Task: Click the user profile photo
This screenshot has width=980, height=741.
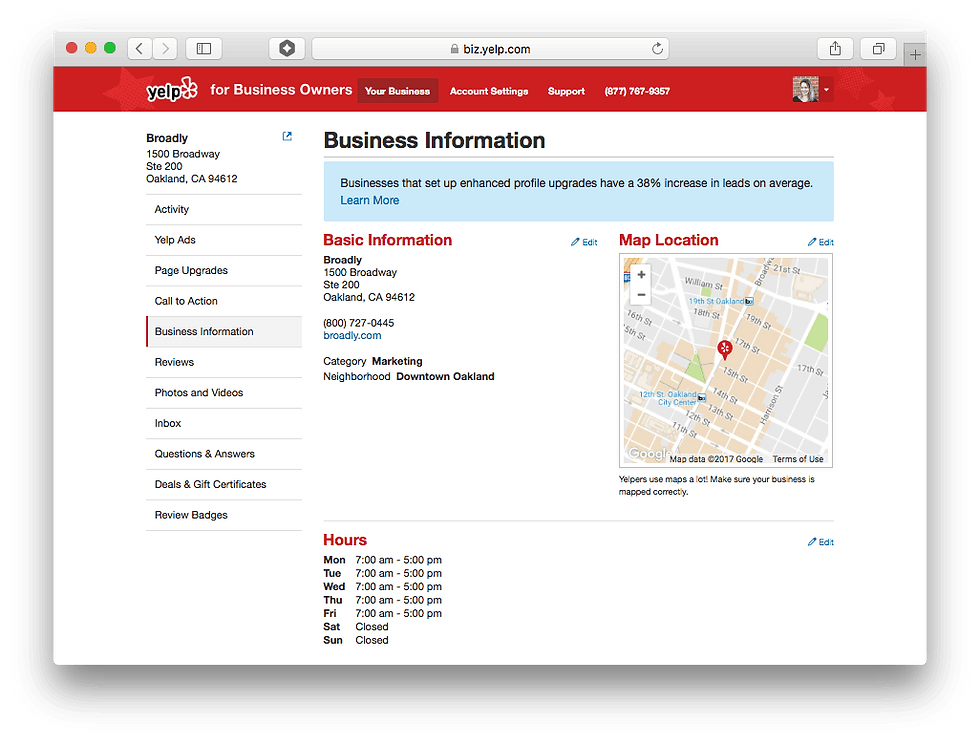Action: pos(806,89)
